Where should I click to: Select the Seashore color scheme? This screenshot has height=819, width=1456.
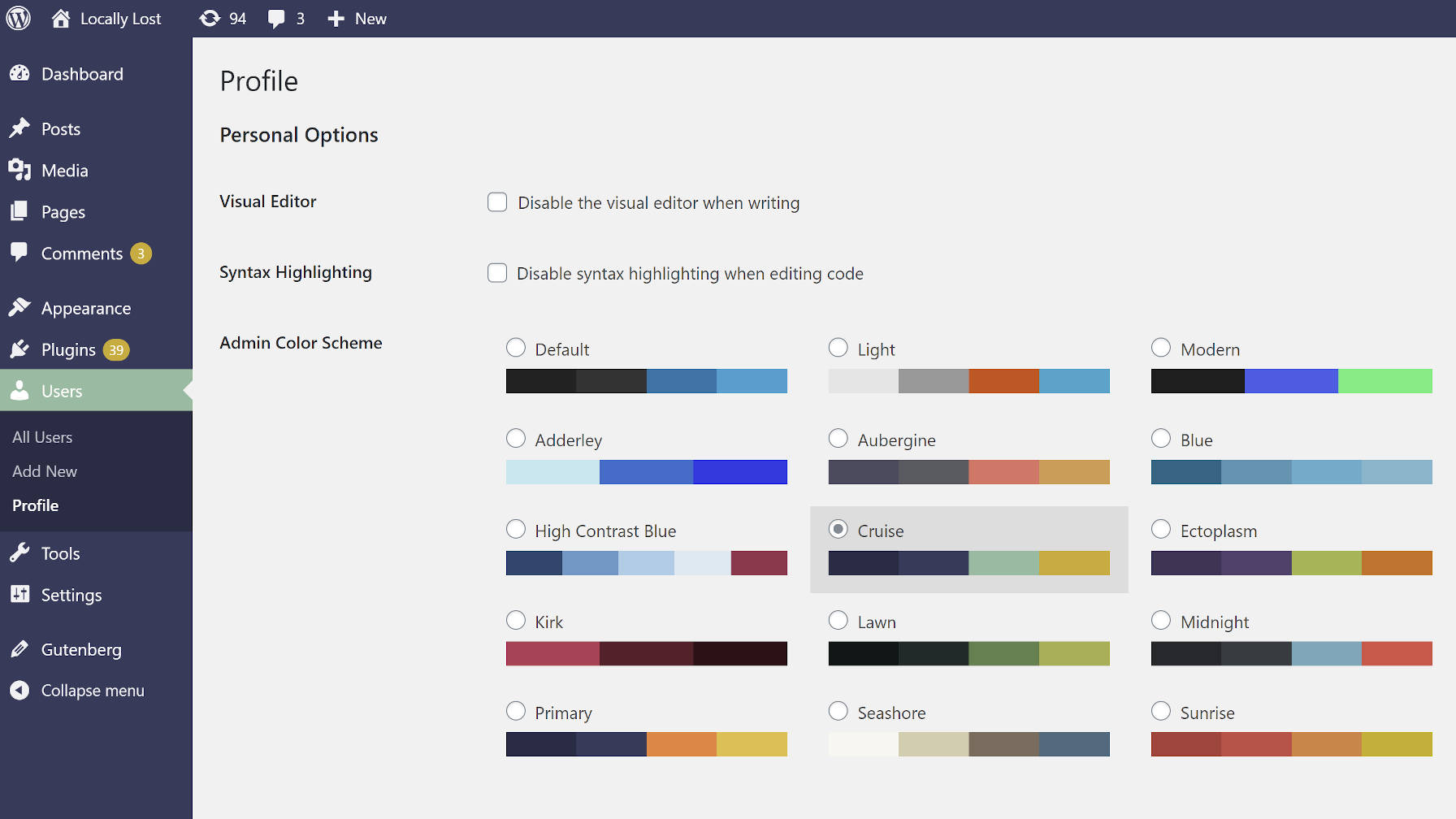pyautogui.click(x=838, y=711)
